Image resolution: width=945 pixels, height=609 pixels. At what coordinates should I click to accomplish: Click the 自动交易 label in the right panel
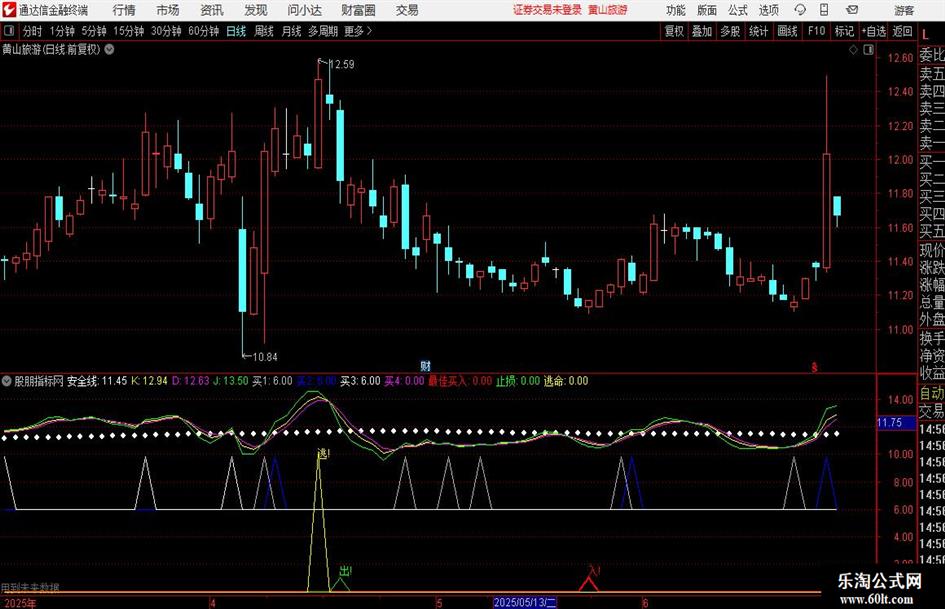(932, 402)
